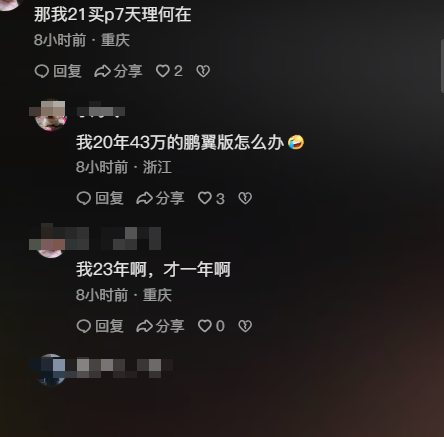Share the 才一年啊 comment
This screenshot has height=437, width=444.
[x=160, y=326]
